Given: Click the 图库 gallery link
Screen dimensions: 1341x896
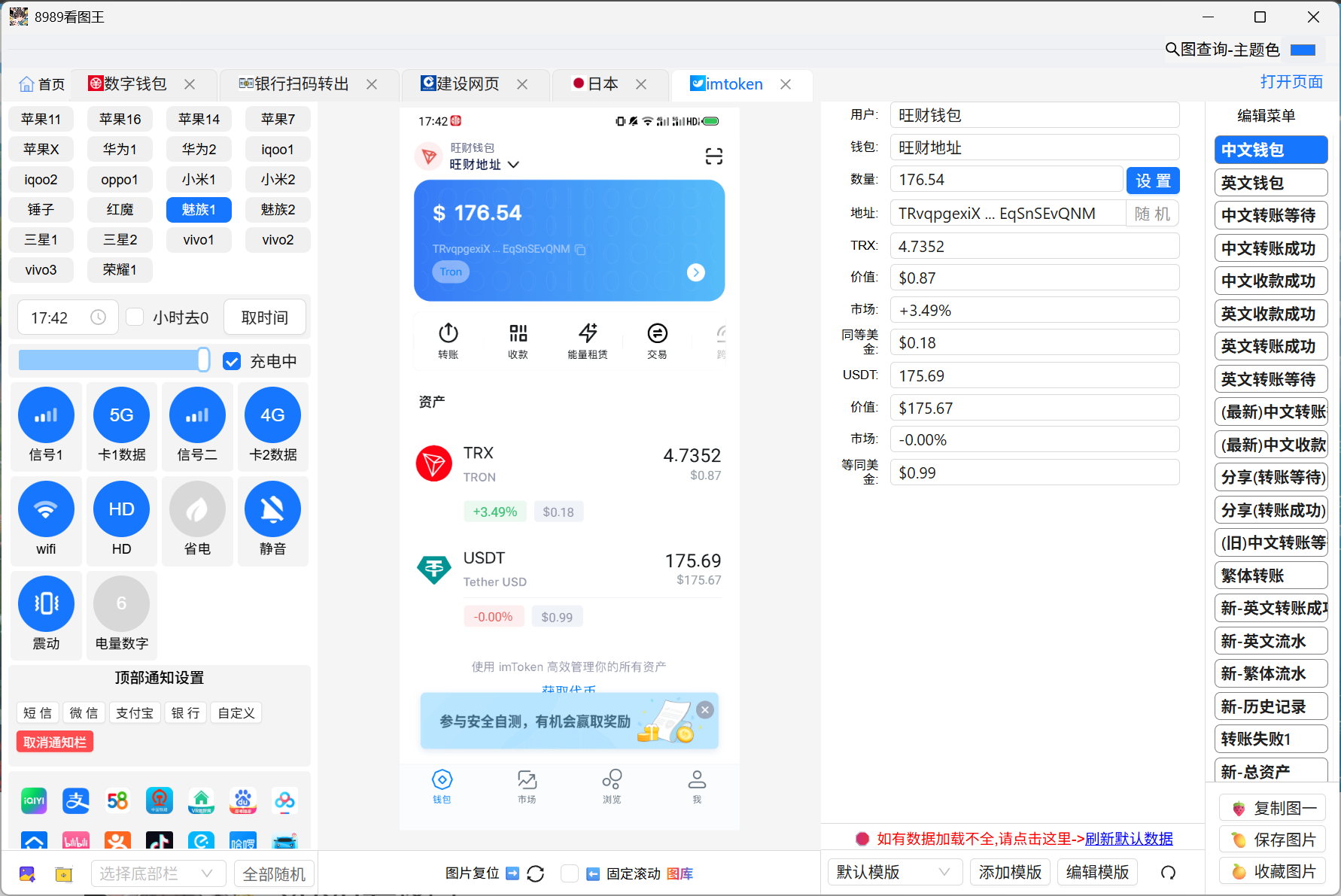Looking at the screenshot, I should pos(680,873).
